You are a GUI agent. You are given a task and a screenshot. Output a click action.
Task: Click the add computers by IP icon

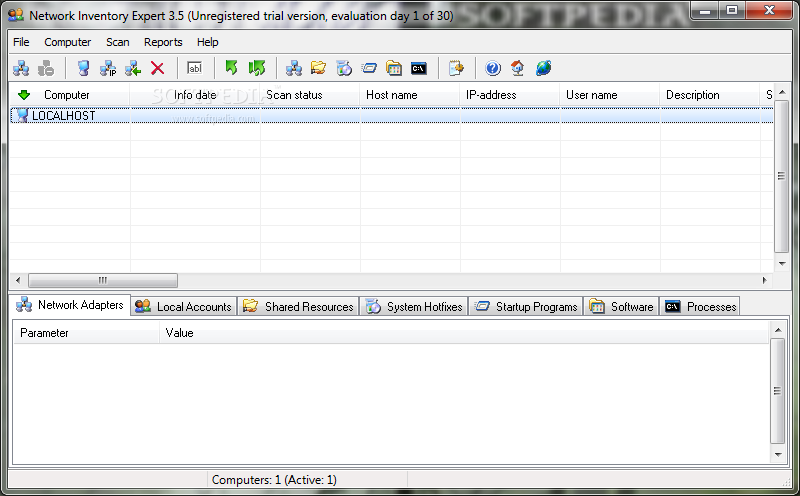point(108,68)
